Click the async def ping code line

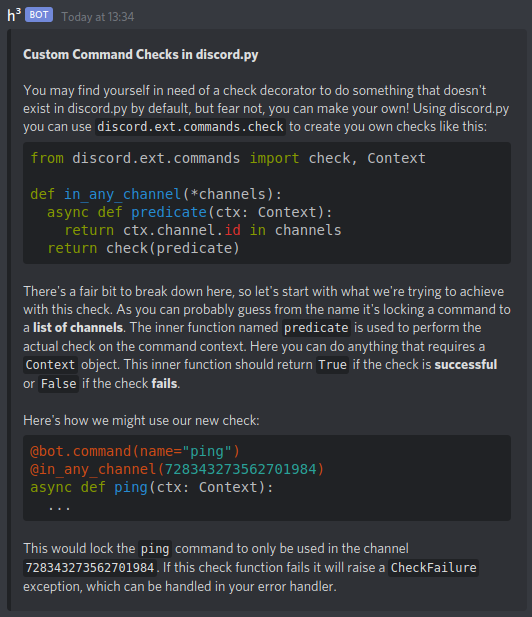152,487
